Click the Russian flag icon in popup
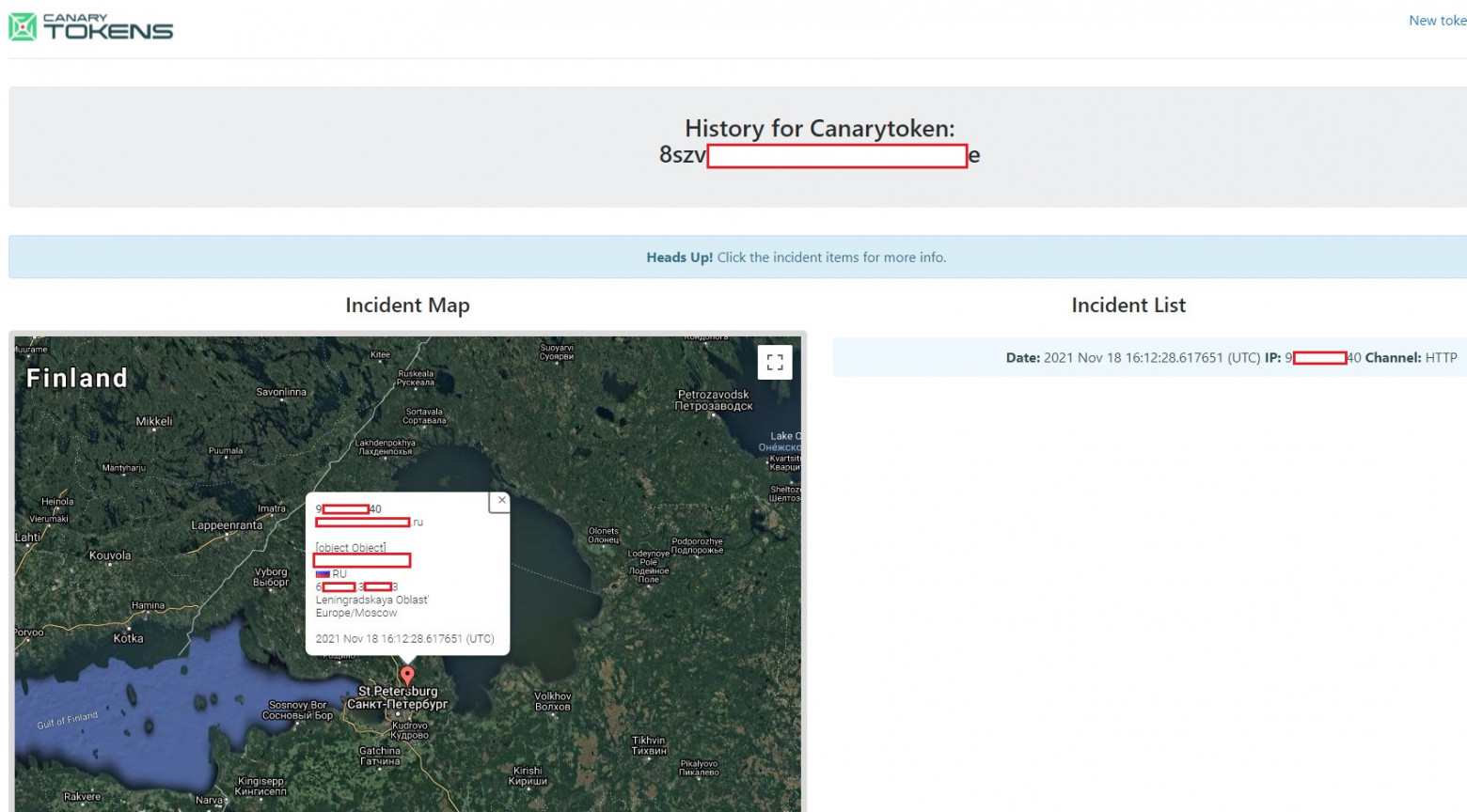1467x812 pixels. [x=323, y=573]
